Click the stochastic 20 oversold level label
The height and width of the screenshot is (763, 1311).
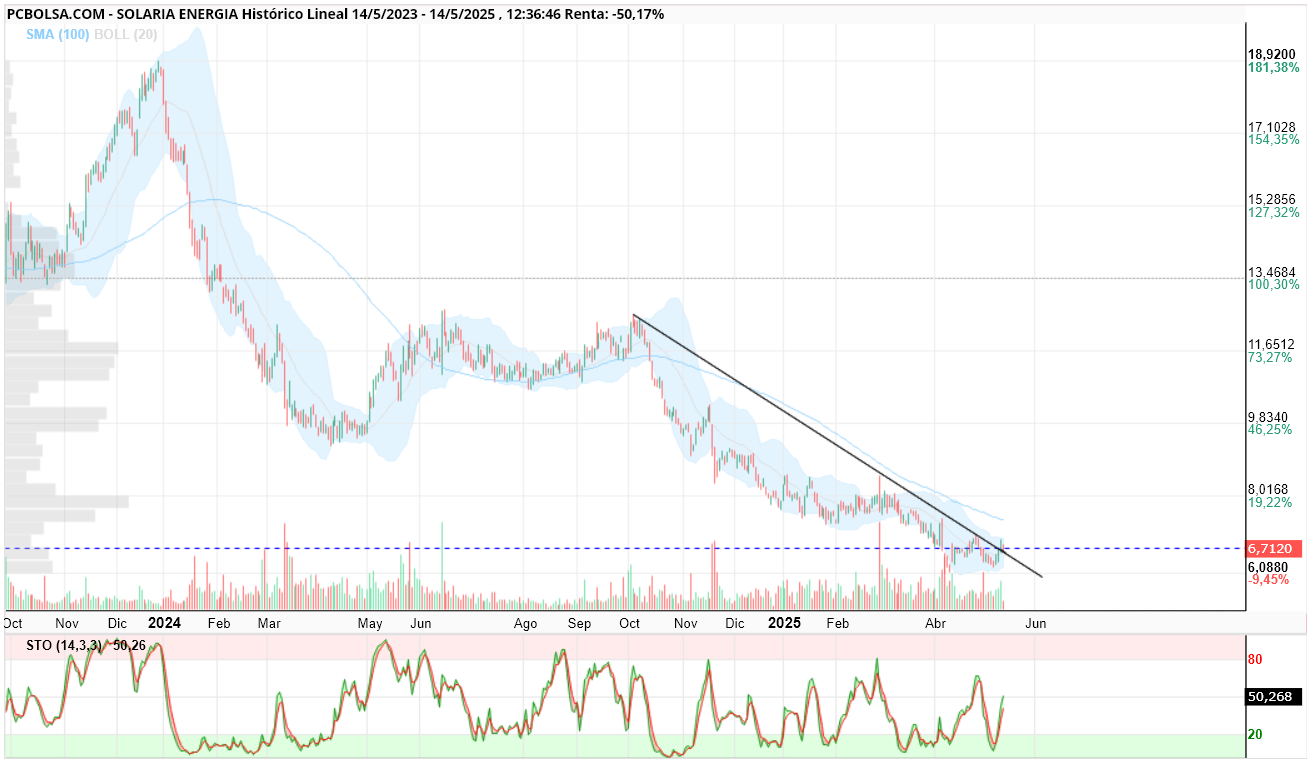coord(1255,734)
